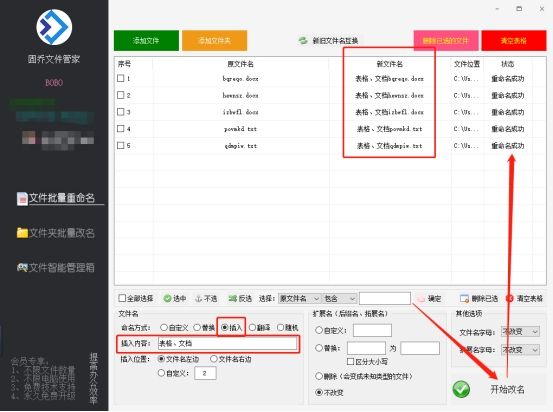553x412 pixels.
Task: Click the 文件位置 column header
Action: coord(467,64)
